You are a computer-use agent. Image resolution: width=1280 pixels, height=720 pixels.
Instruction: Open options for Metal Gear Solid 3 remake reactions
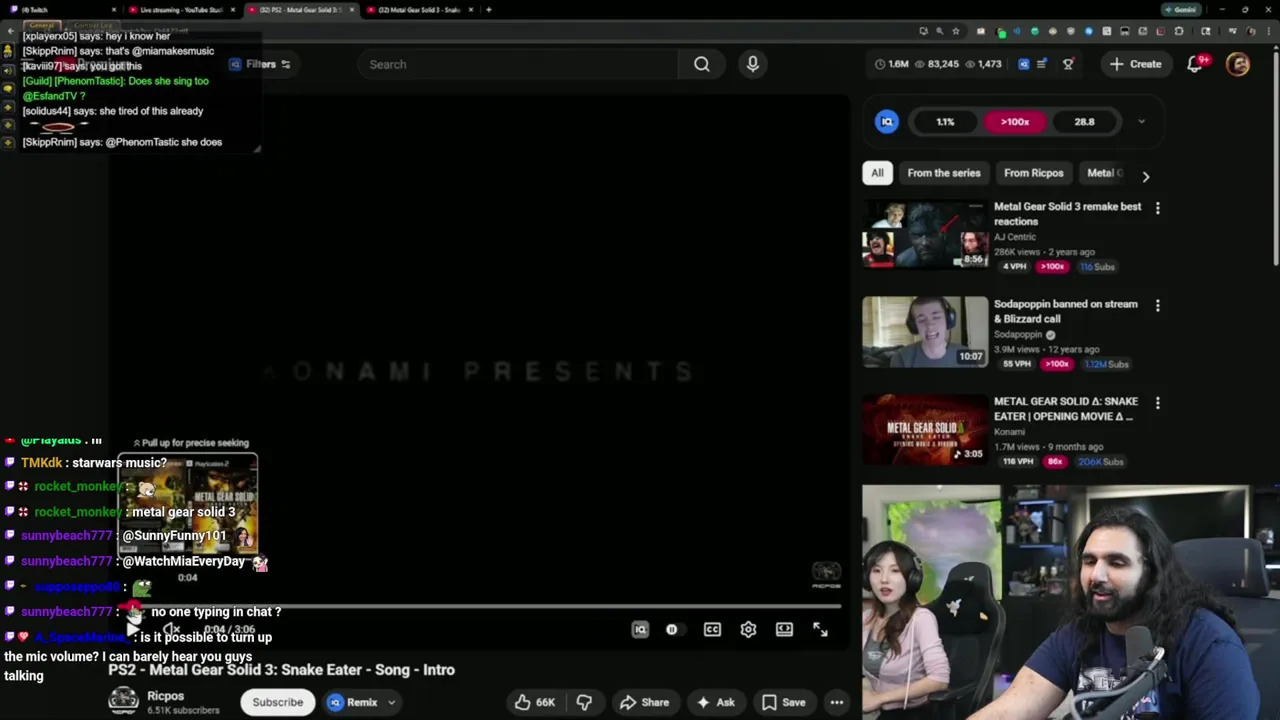[x=1158, y=208]
